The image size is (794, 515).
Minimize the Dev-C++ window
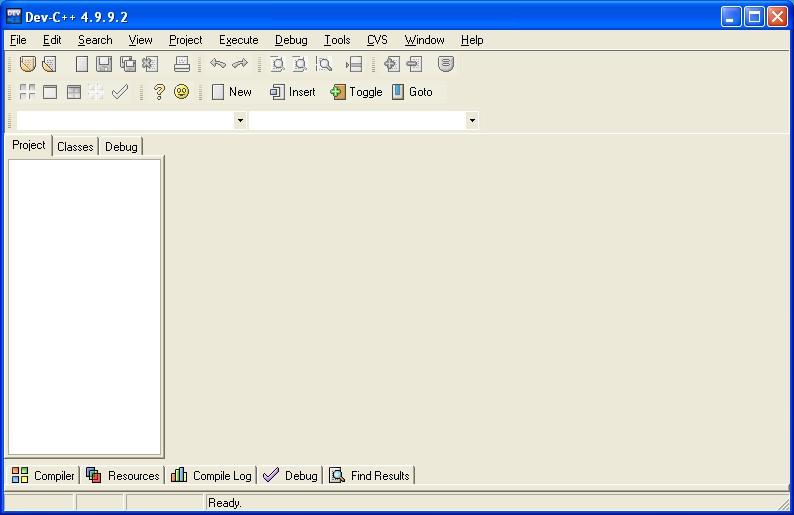[x=731, y=17]
